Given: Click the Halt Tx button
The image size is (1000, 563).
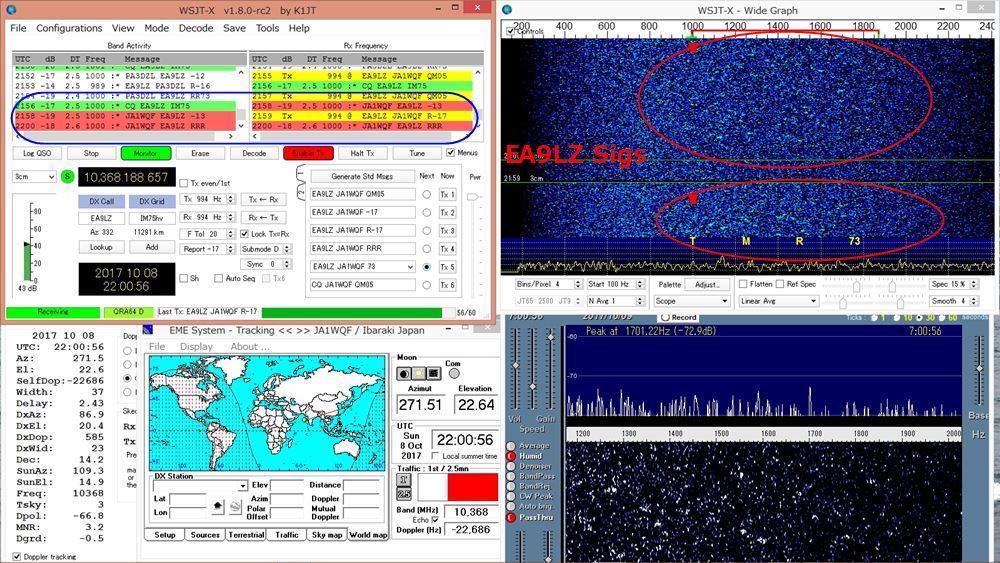Looking at the screenshot, I should (362, 153).
